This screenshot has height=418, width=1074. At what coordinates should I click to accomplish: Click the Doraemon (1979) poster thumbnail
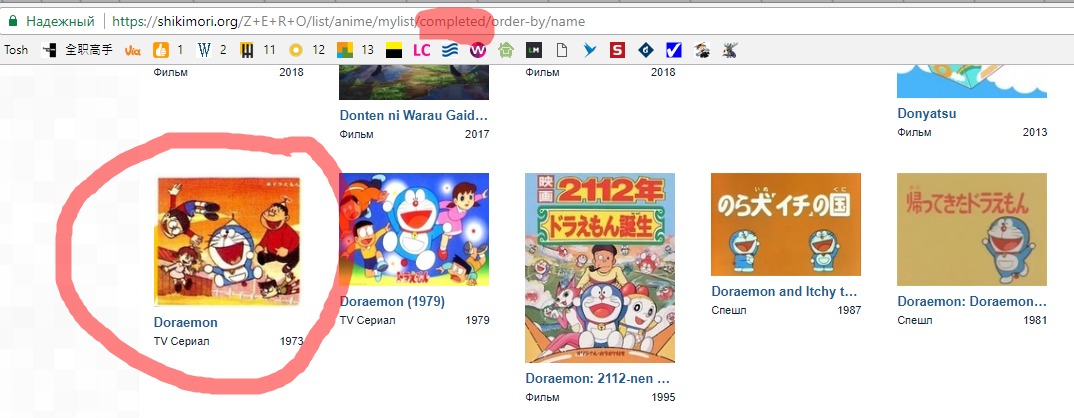click(x=414, y=229)
